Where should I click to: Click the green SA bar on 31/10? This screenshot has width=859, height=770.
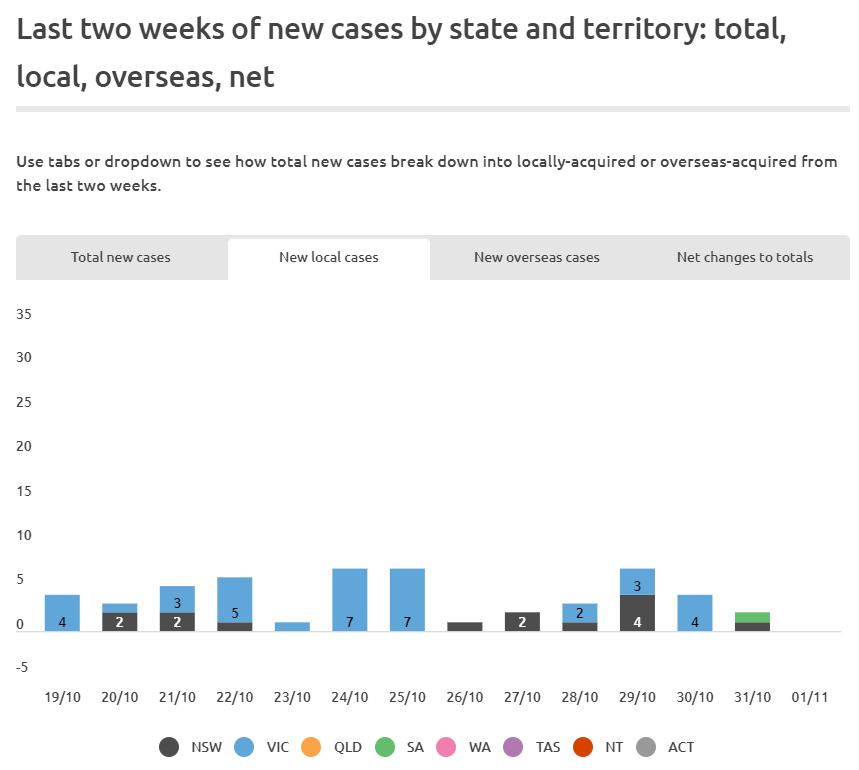(x=753, y=617)
